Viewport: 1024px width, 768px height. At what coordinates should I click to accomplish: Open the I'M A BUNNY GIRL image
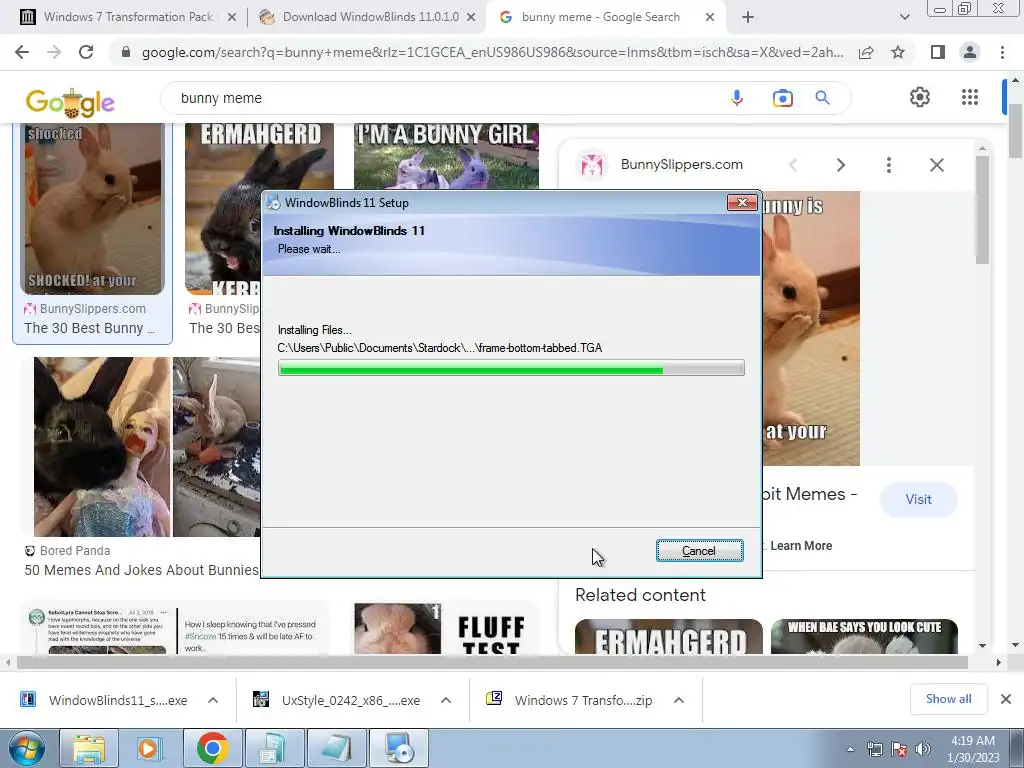coord(446,155)
